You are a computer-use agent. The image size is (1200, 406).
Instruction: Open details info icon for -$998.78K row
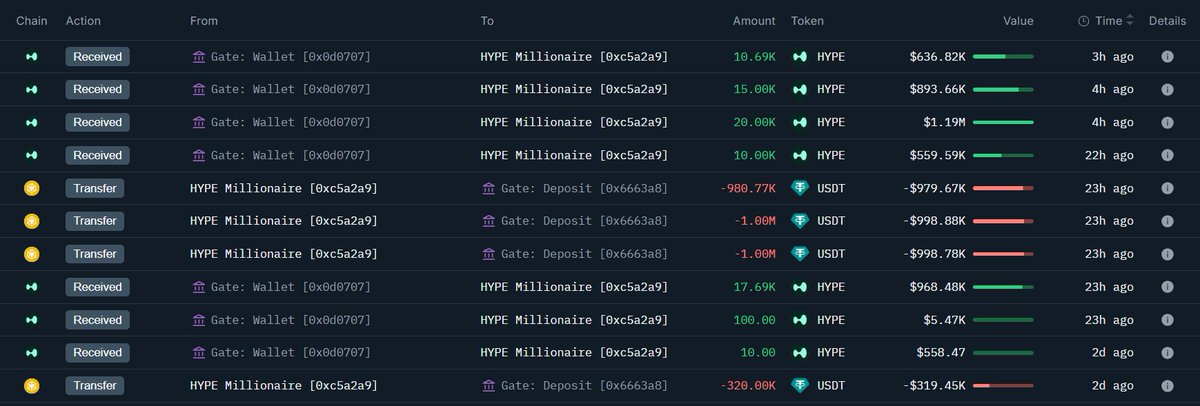pos(1167,255)
